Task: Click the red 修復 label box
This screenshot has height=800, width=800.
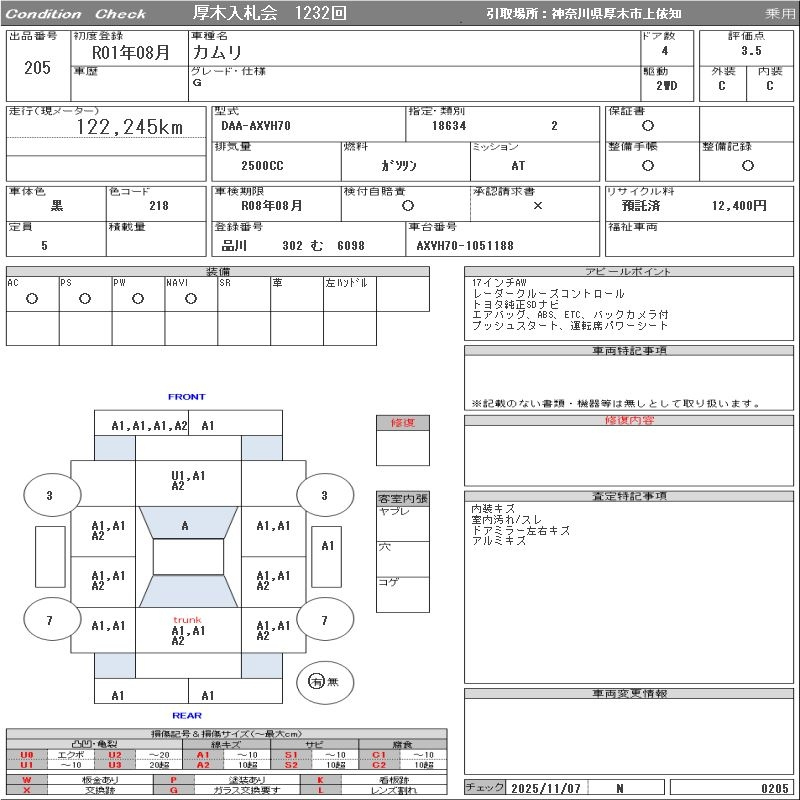Action: tap(402, 423)
